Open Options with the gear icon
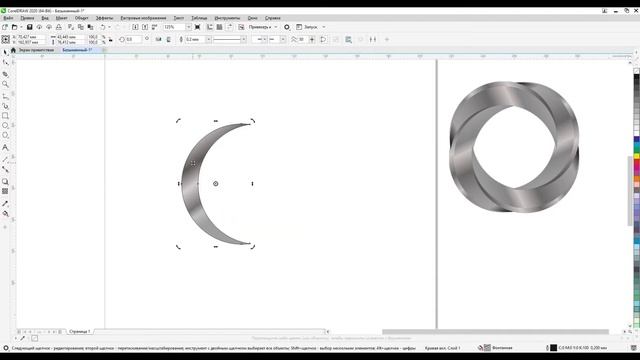 click(287, 27)
